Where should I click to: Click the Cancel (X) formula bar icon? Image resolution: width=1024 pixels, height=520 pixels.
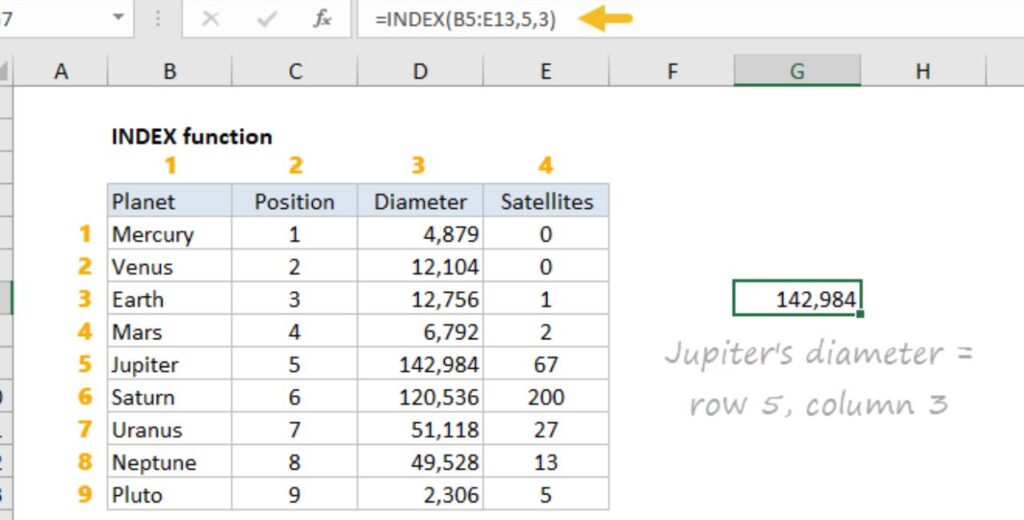(x=210, y=19)
